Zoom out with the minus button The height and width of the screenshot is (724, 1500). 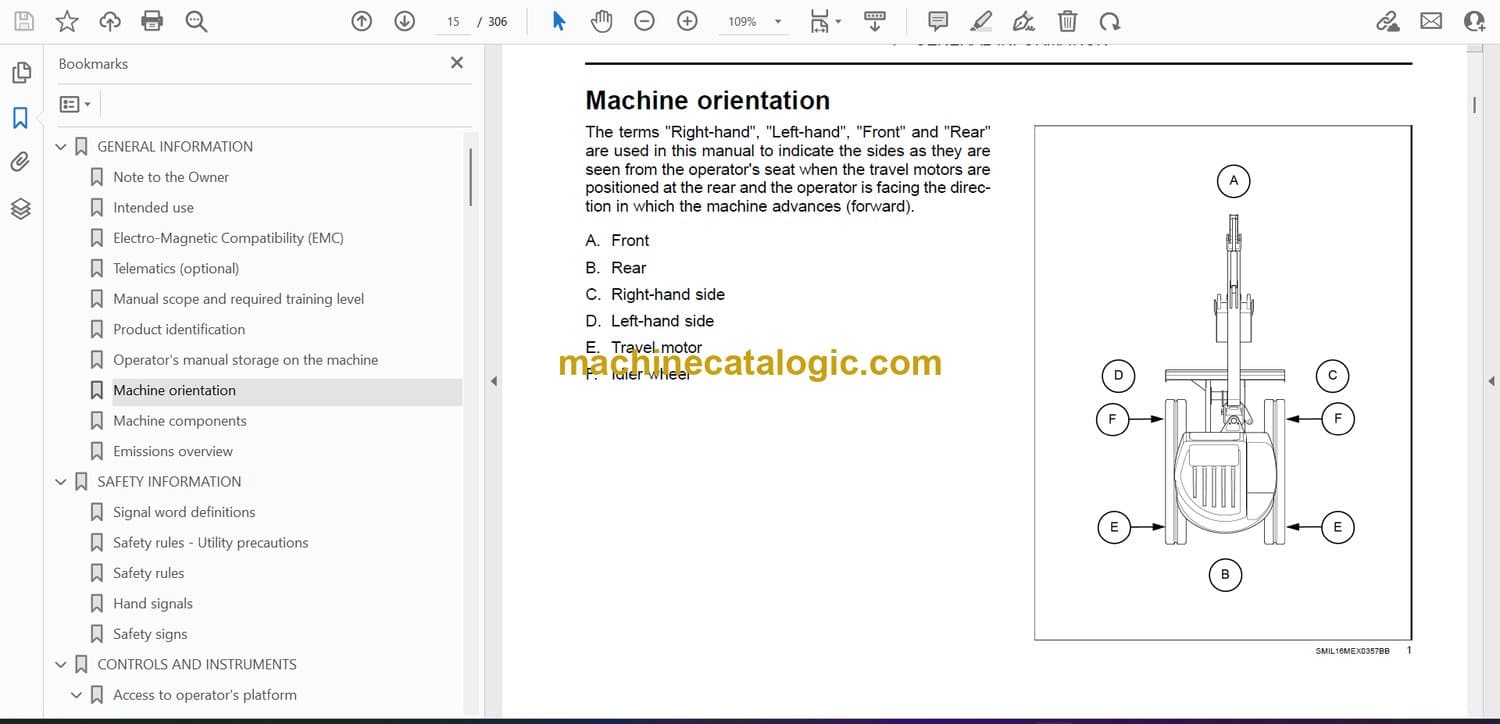coord(645,21)
